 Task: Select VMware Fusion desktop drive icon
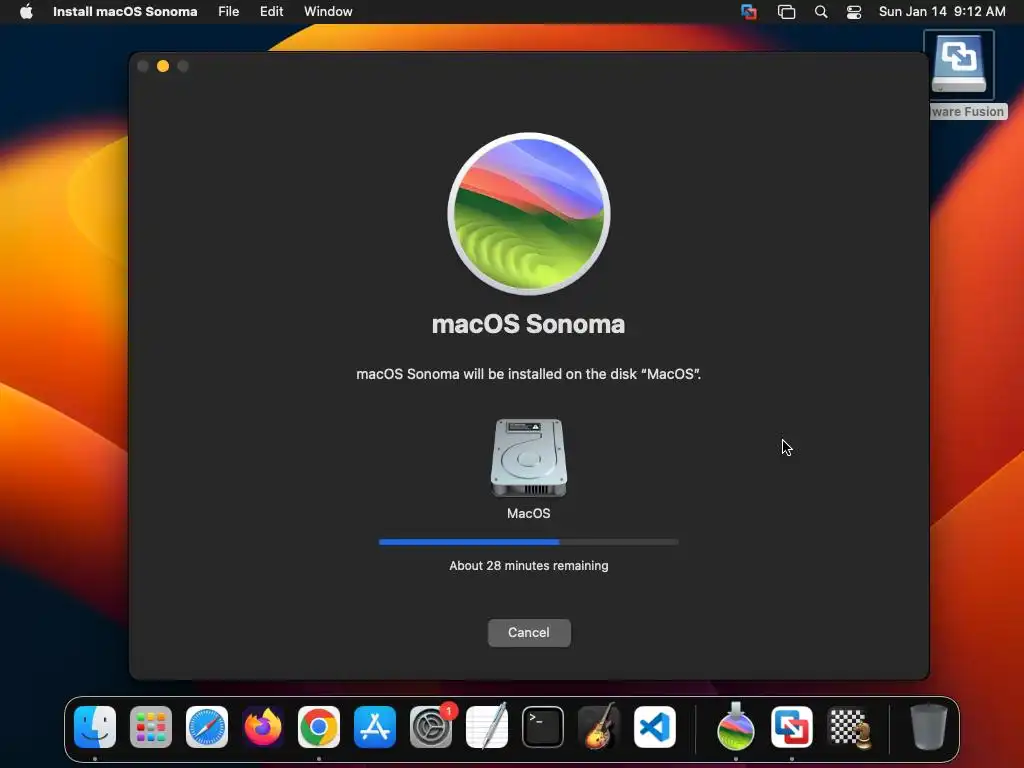[x=959, y=65]
